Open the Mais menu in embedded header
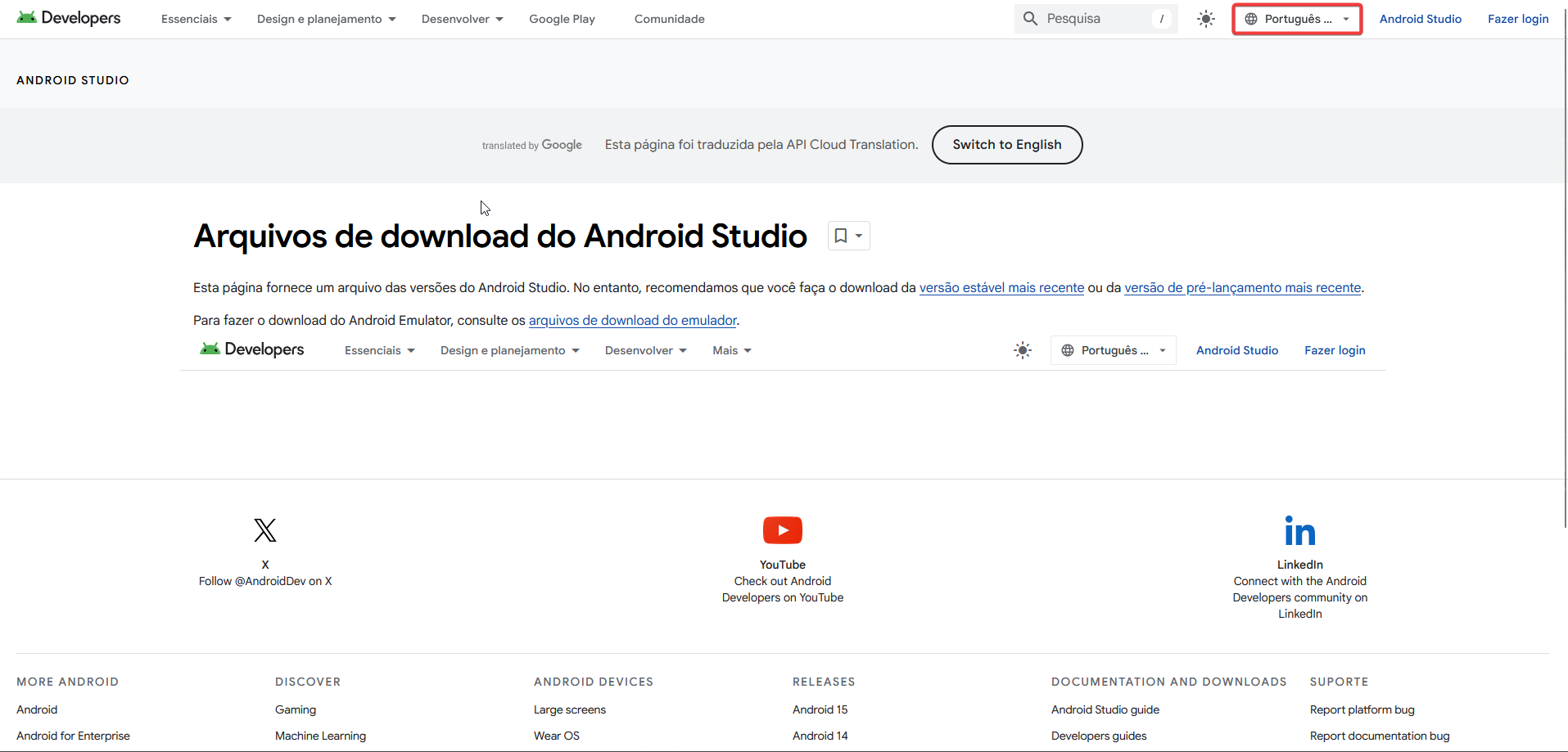1568x752 pixels. pyautogui.click(x=732, y=350)
